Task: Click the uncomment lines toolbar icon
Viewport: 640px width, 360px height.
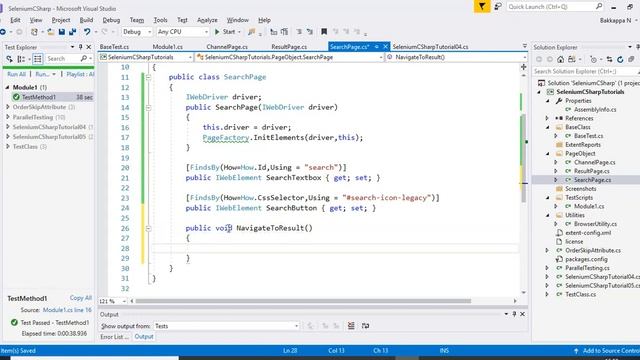Action: (x=310, y=31)
